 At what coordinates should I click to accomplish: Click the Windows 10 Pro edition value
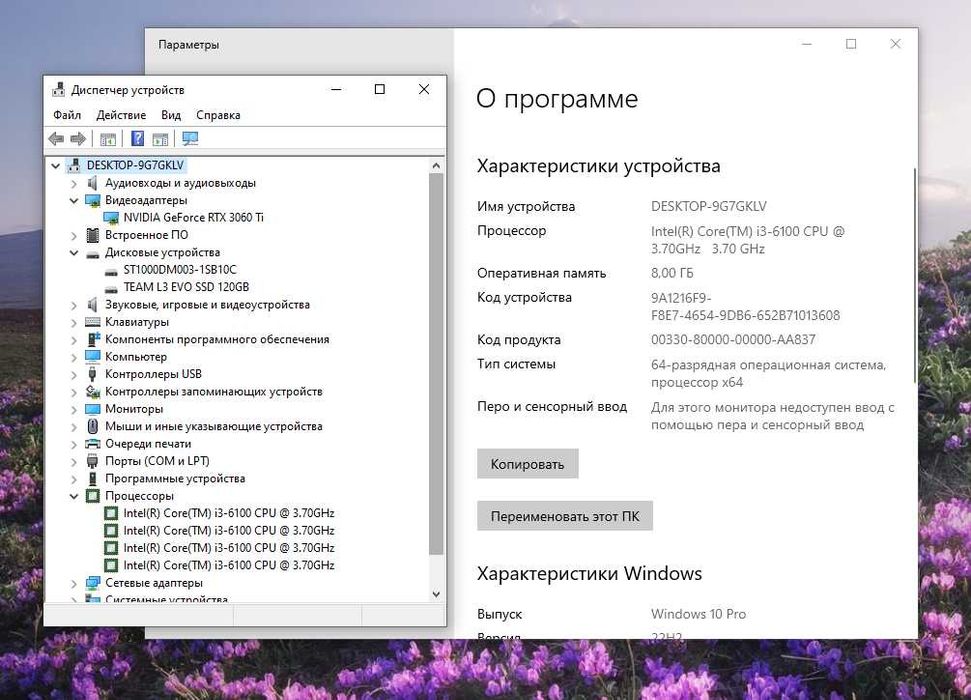click(698, 614)
